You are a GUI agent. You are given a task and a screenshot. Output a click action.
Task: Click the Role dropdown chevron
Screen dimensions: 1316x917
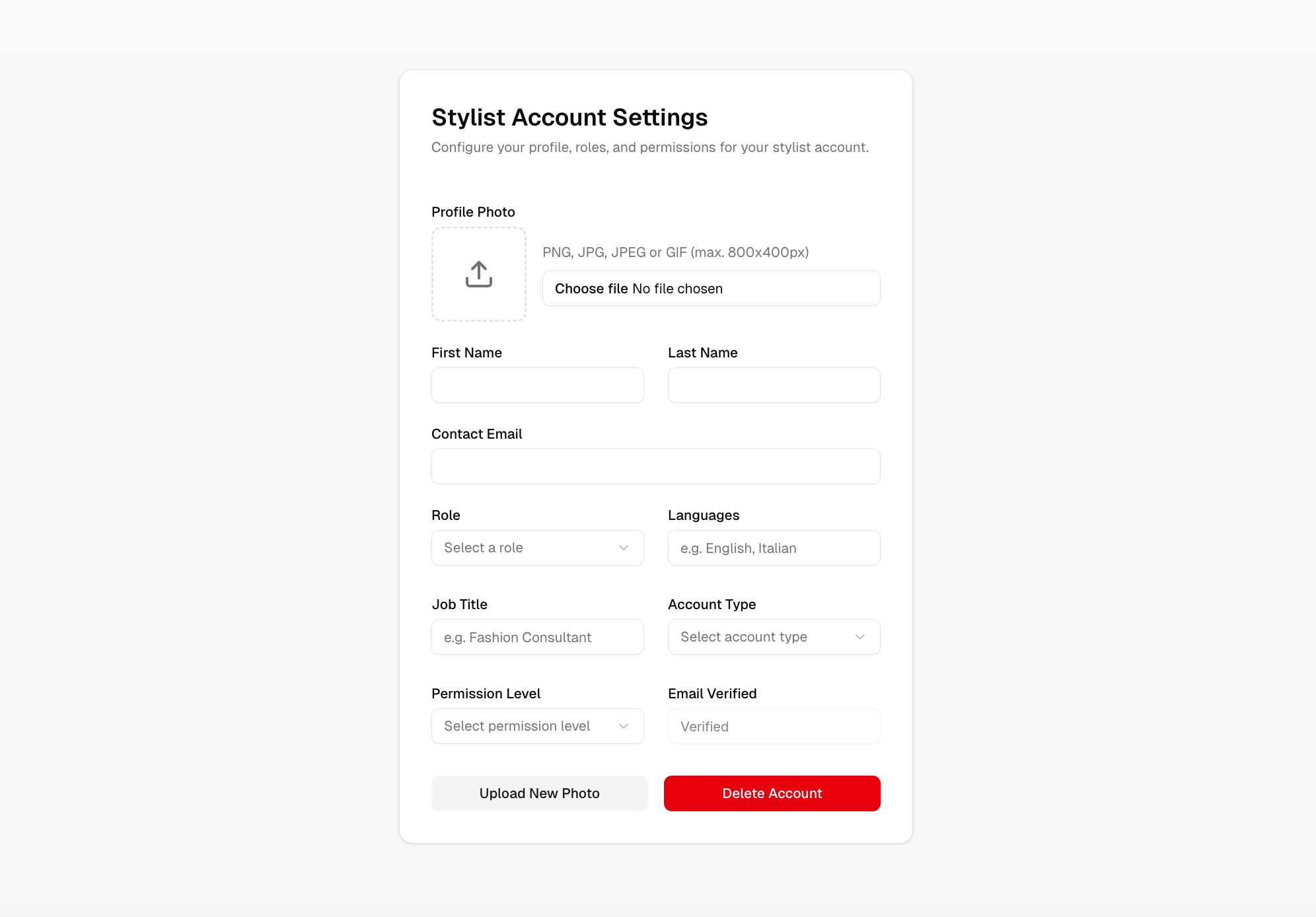[x=623, y=548]
